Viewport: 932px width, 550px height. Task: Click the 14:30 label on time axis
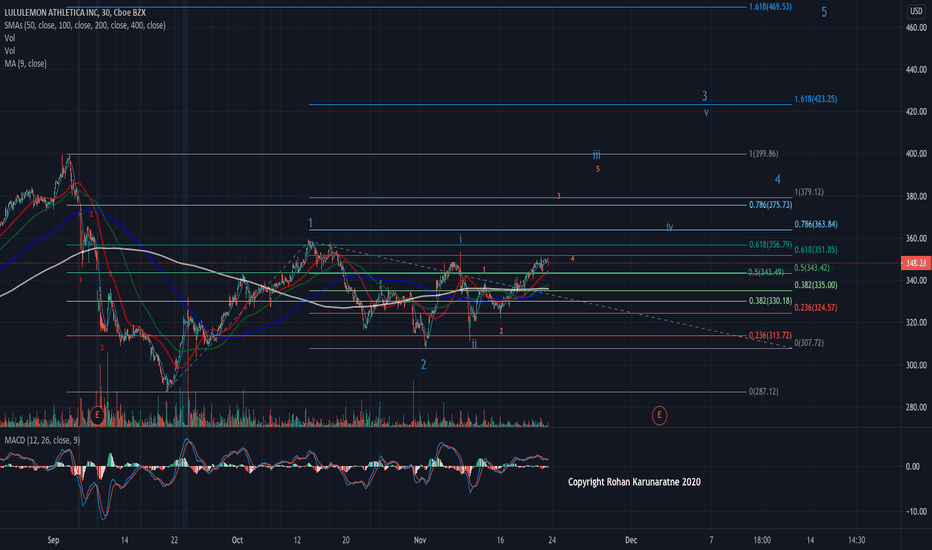pyautogui.click(x=856, y=540)
